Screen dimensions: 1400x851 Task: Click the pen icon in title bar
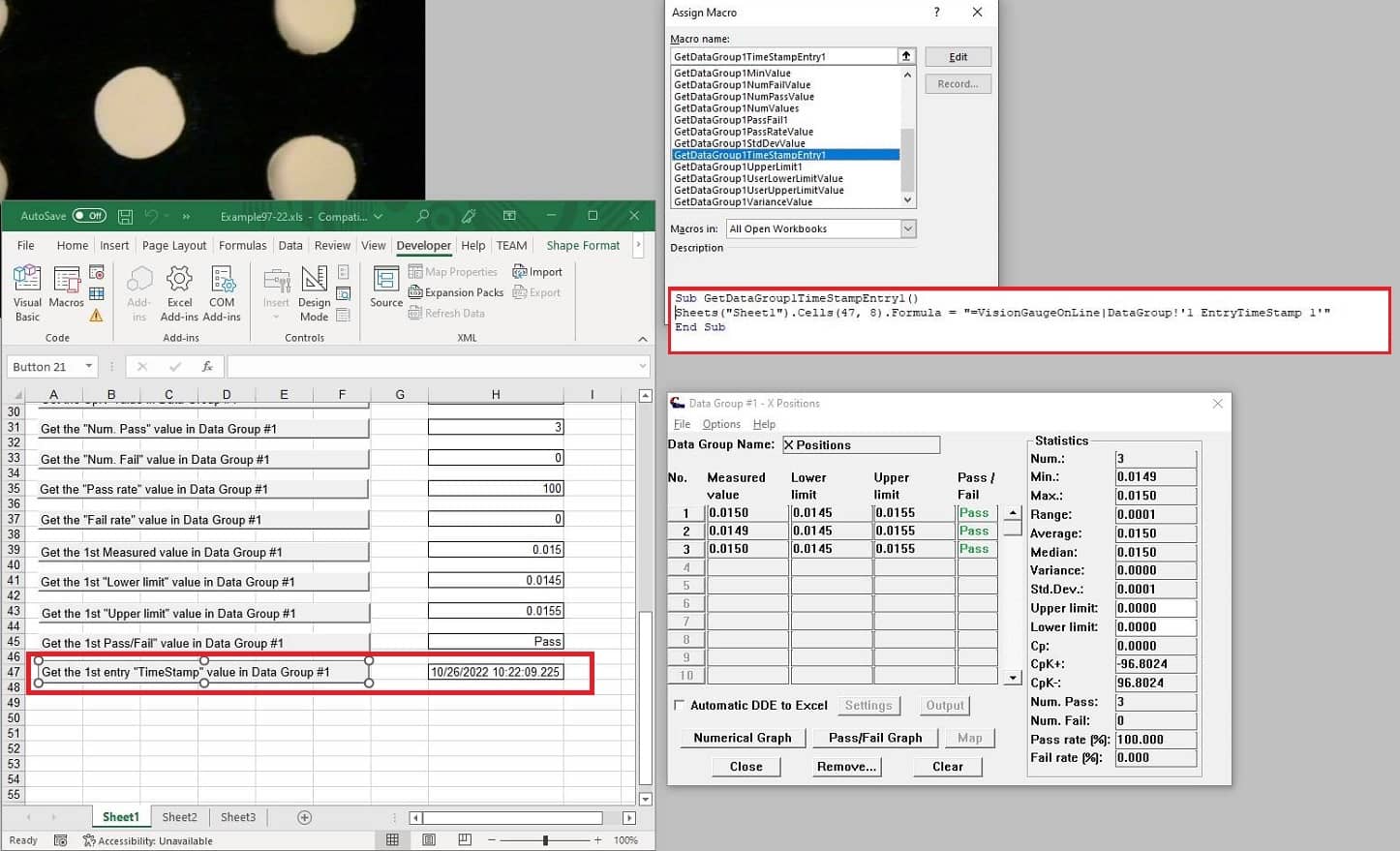click(x=469, y=216)
